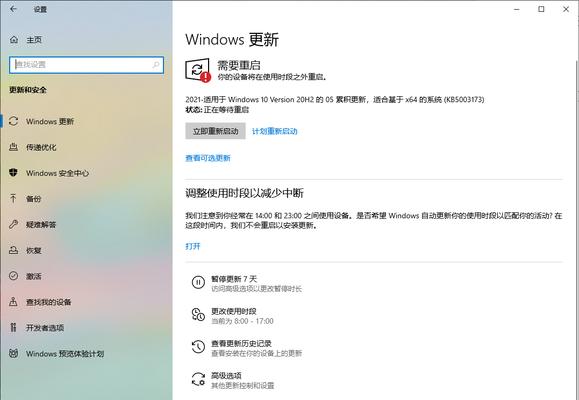Click the pause icon for 暂停更新 7 天
This screenshot has width=579, height=400.
pyautogui.click(x=198, y=283)
